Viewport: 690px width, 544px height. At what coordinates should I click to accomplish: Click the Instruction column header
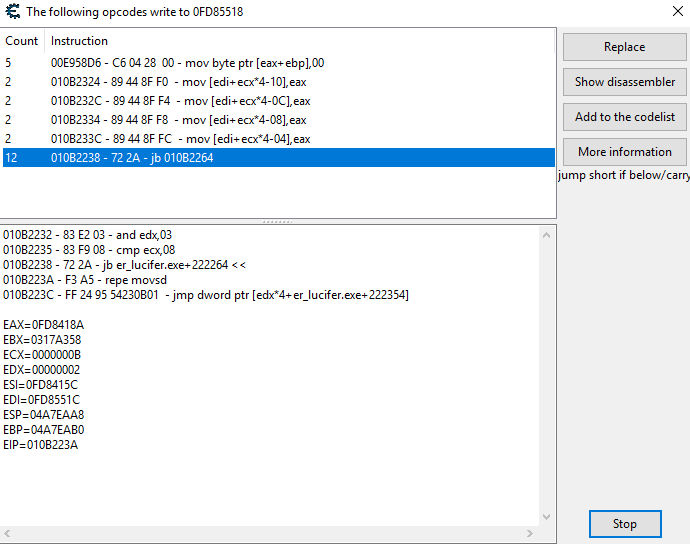(80, 41)
